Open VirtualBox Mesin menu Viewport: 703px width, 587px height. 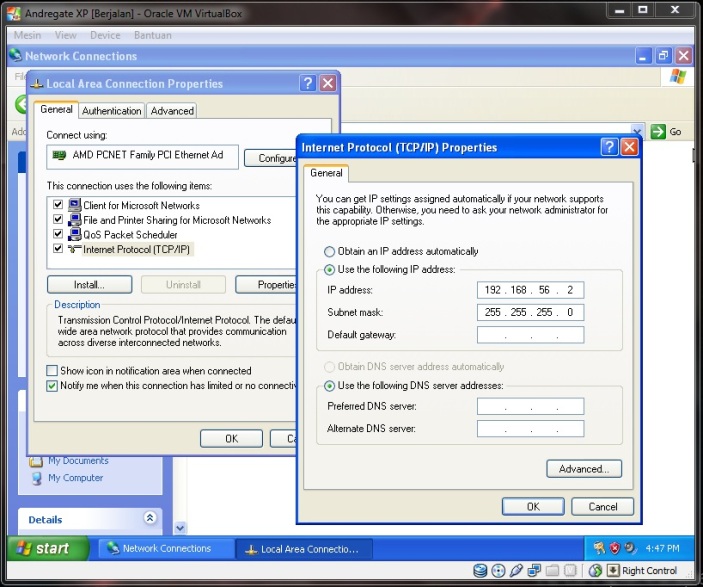27,35
